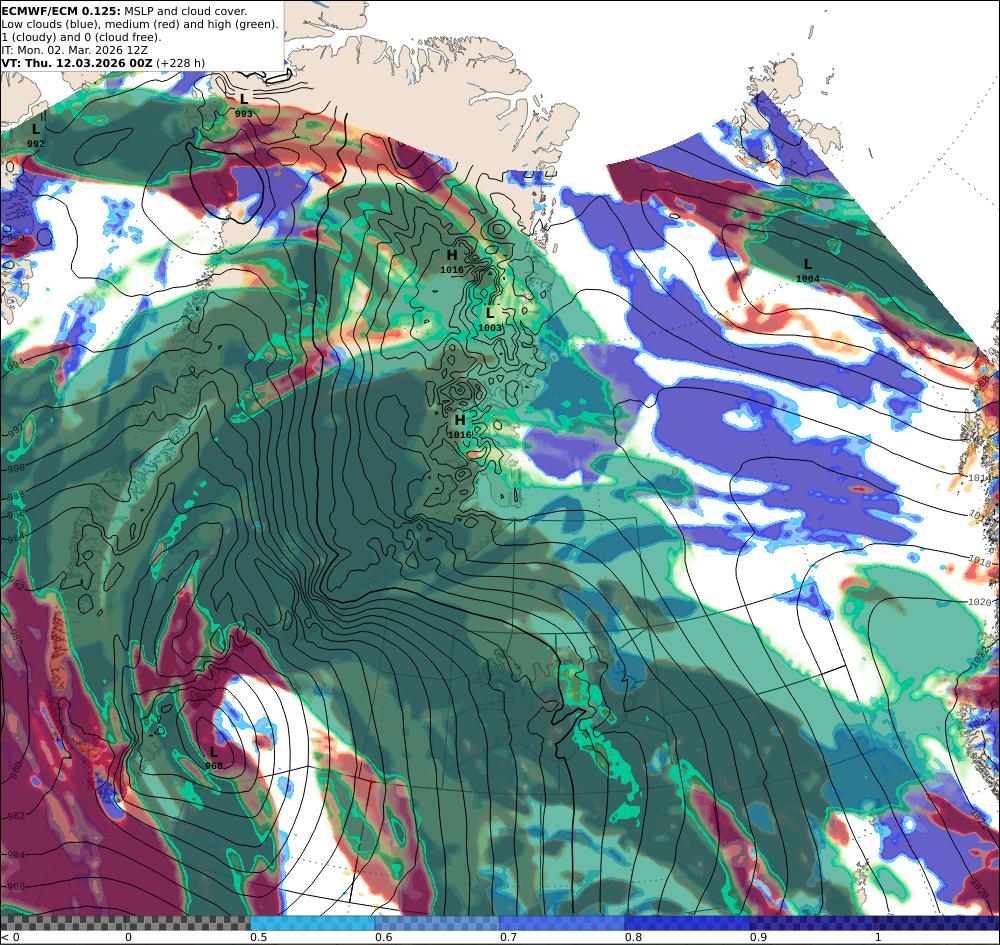Click the "Low clouds (blue), medium (red)" legend line
This screenshot has width=1000, height=945.
click(140, 24)
